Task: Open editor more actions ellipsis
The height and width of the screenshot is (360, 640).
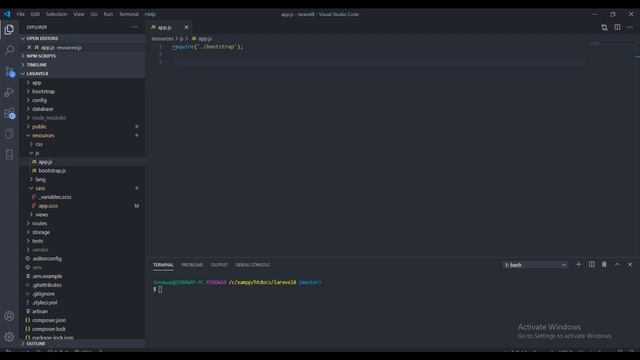Action: tap(630, 27)
